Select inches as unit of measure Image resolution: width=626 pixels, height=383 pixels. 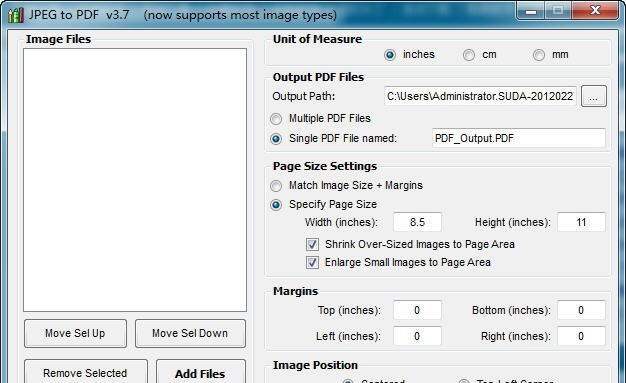[x=390, y=55]
